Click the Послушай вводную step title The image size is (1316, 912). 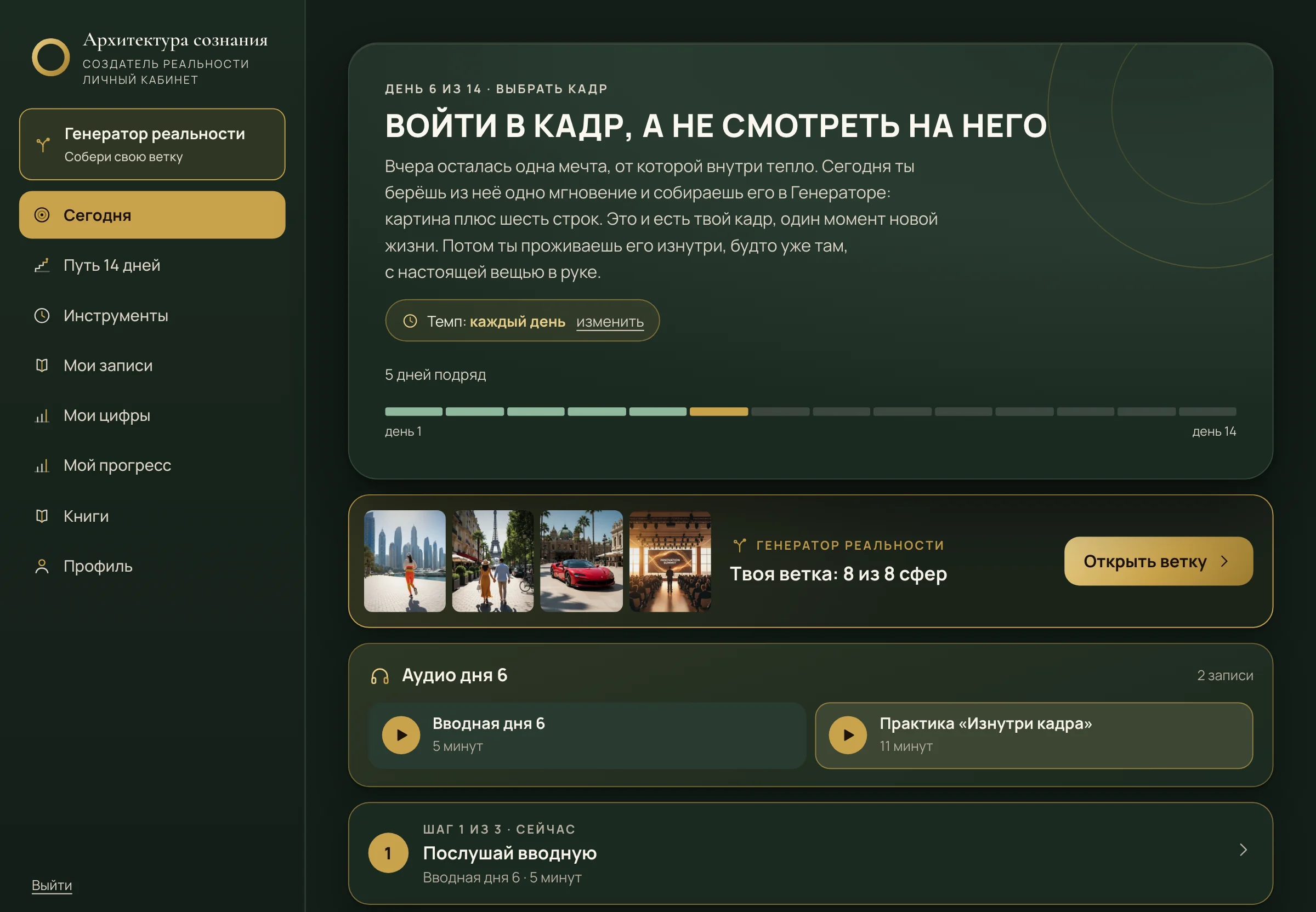pos(509,853)
